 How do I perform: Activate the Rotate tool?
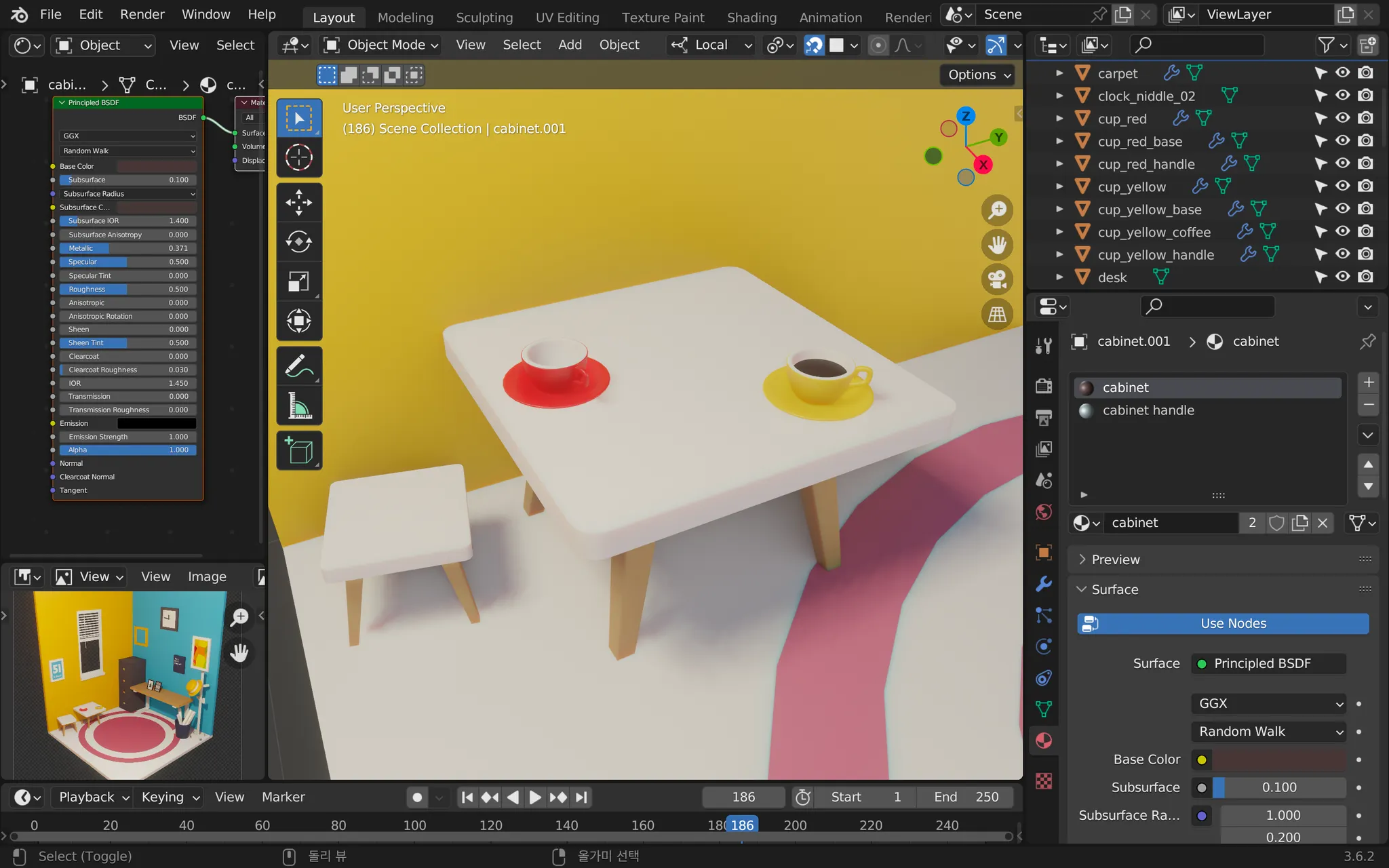pyautogui.click(x=298, y=241)
